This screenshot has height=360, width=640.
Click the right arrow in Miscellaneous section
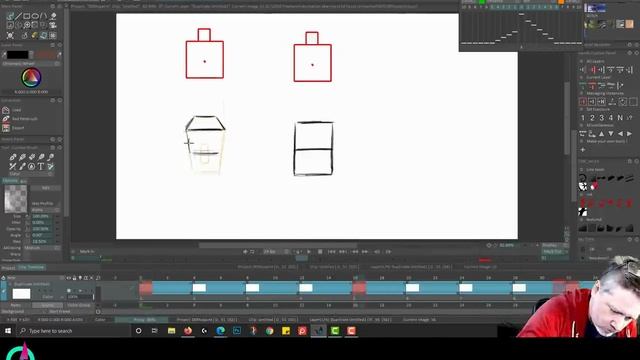point(629,133)
